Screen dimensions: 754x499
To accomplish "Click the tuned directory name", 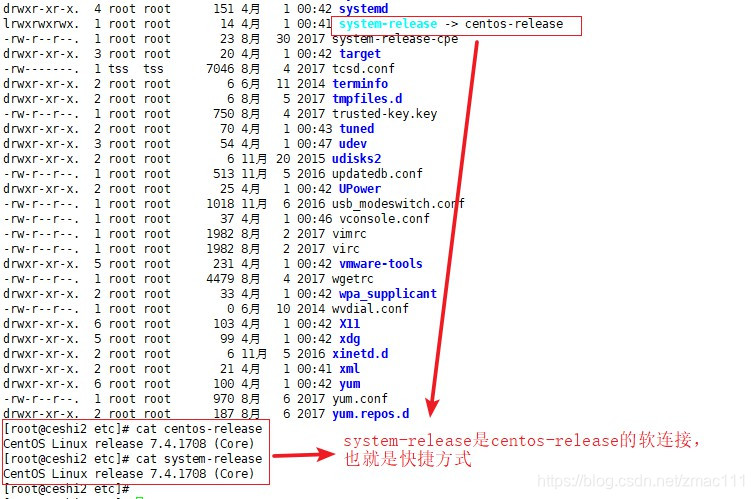I will [356, 129].
